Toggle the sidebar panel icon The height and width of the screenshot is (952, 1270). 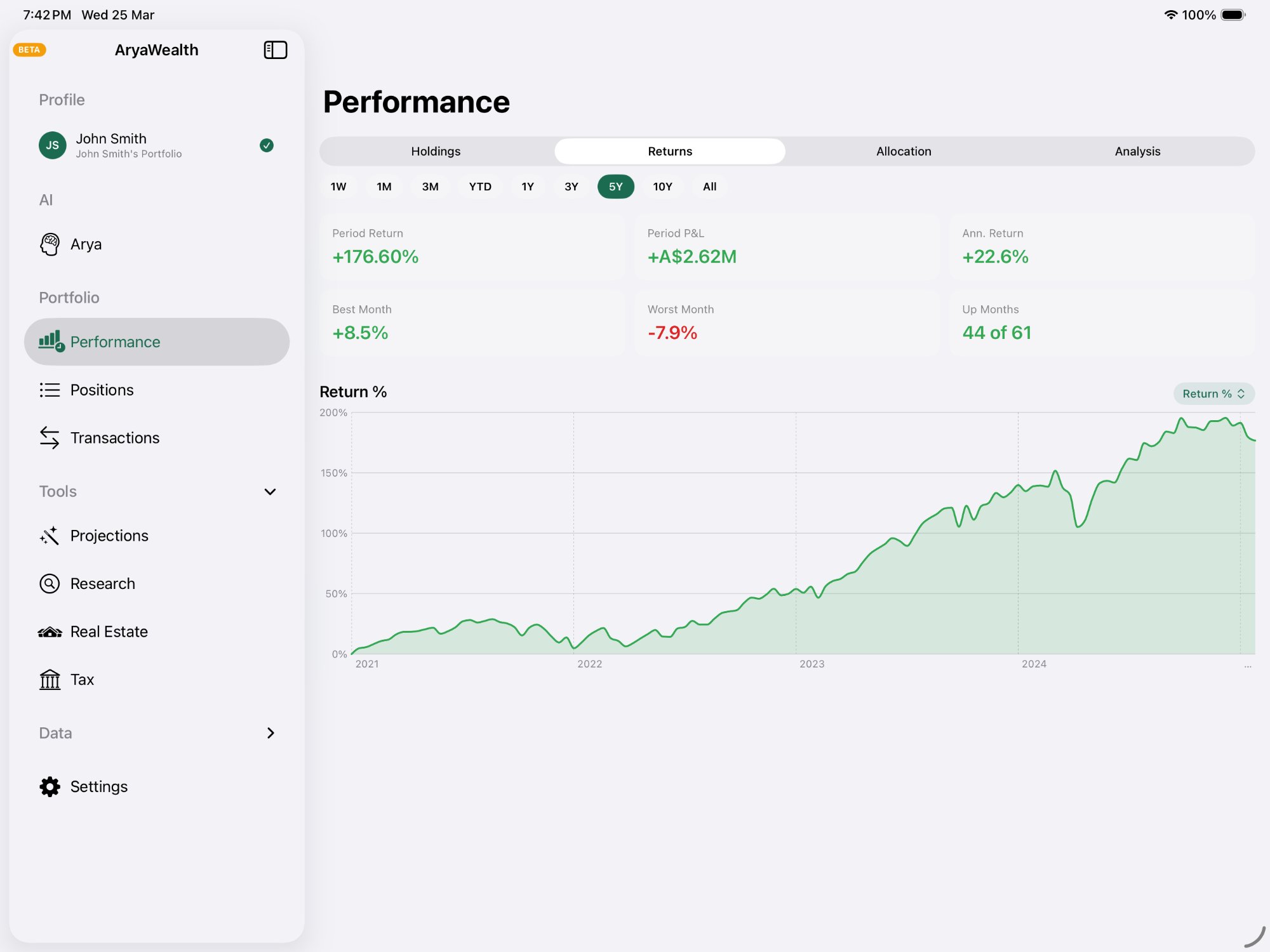click(276, 50)
